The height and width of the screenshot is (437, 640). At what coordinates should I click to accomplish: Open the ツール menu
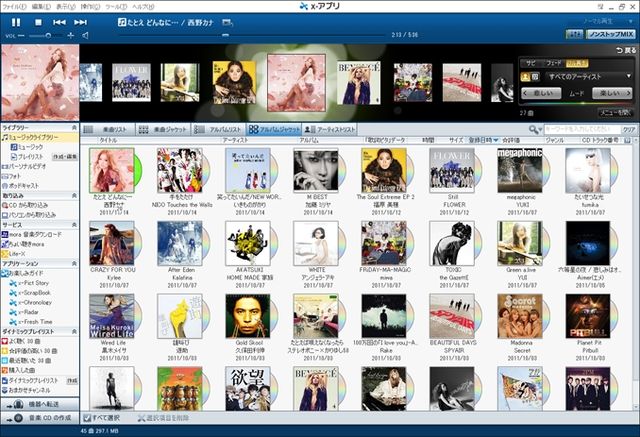click(x=116, y=7)
